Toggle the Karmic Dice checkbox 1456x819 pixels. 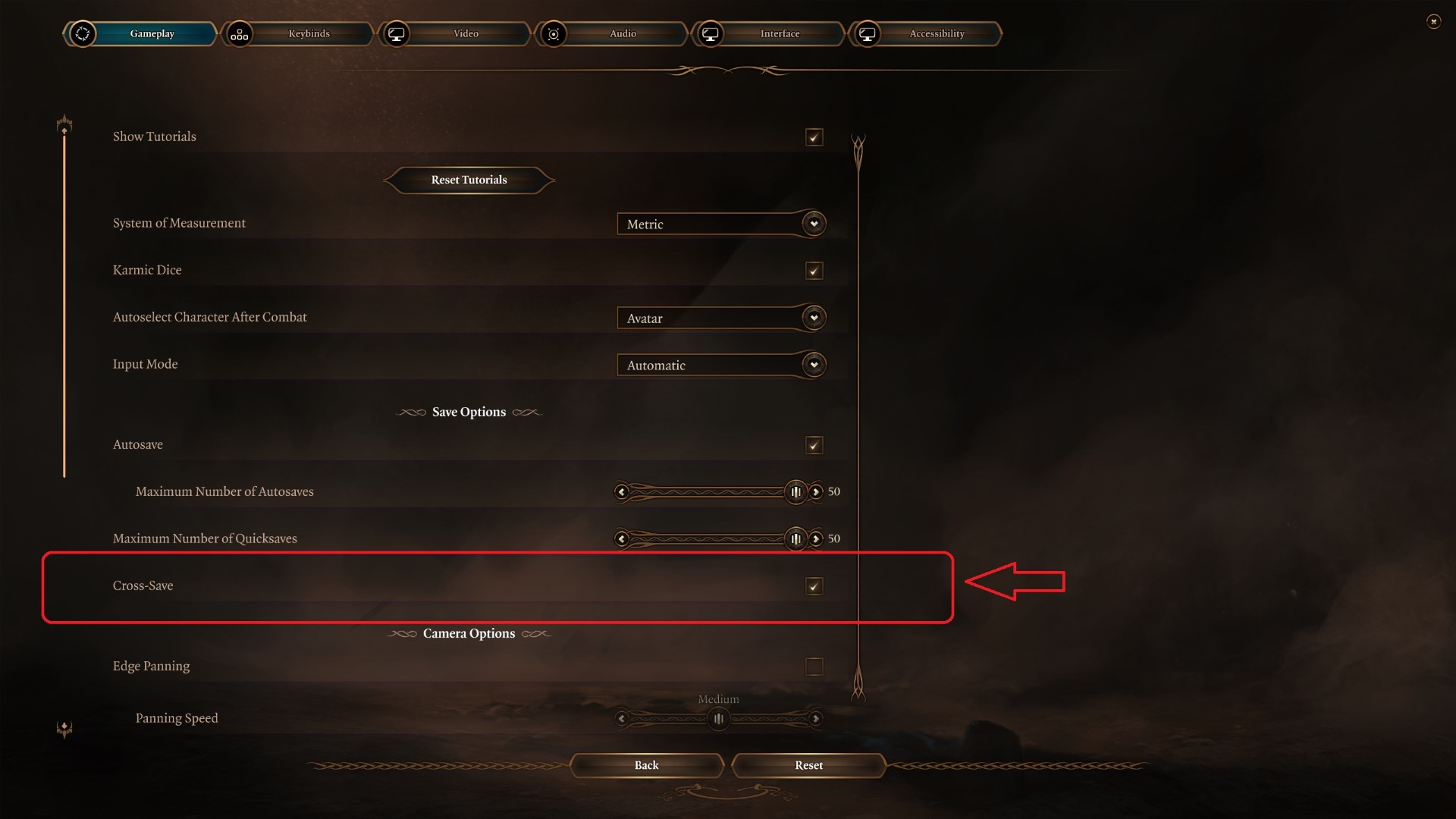pos(814,270)
